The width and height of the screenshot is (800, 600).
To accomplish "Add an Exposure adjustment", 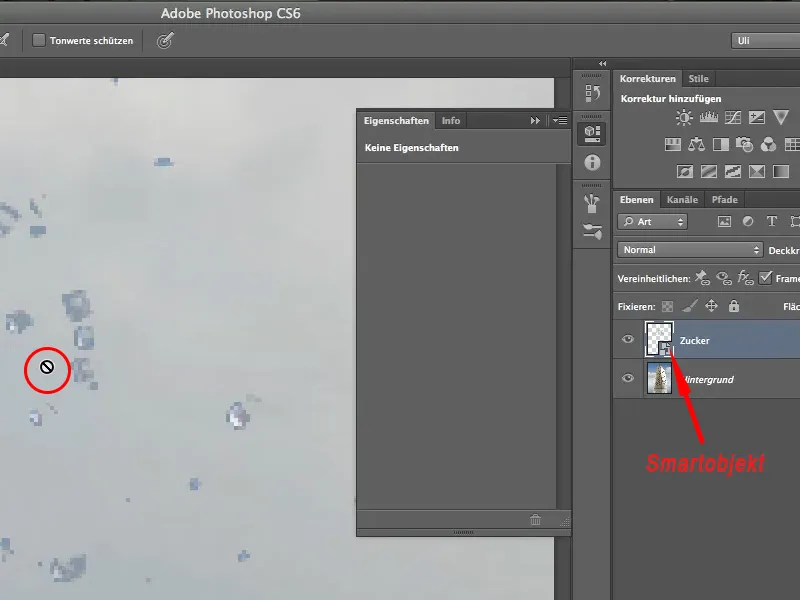I will click(x=757, y=118).
